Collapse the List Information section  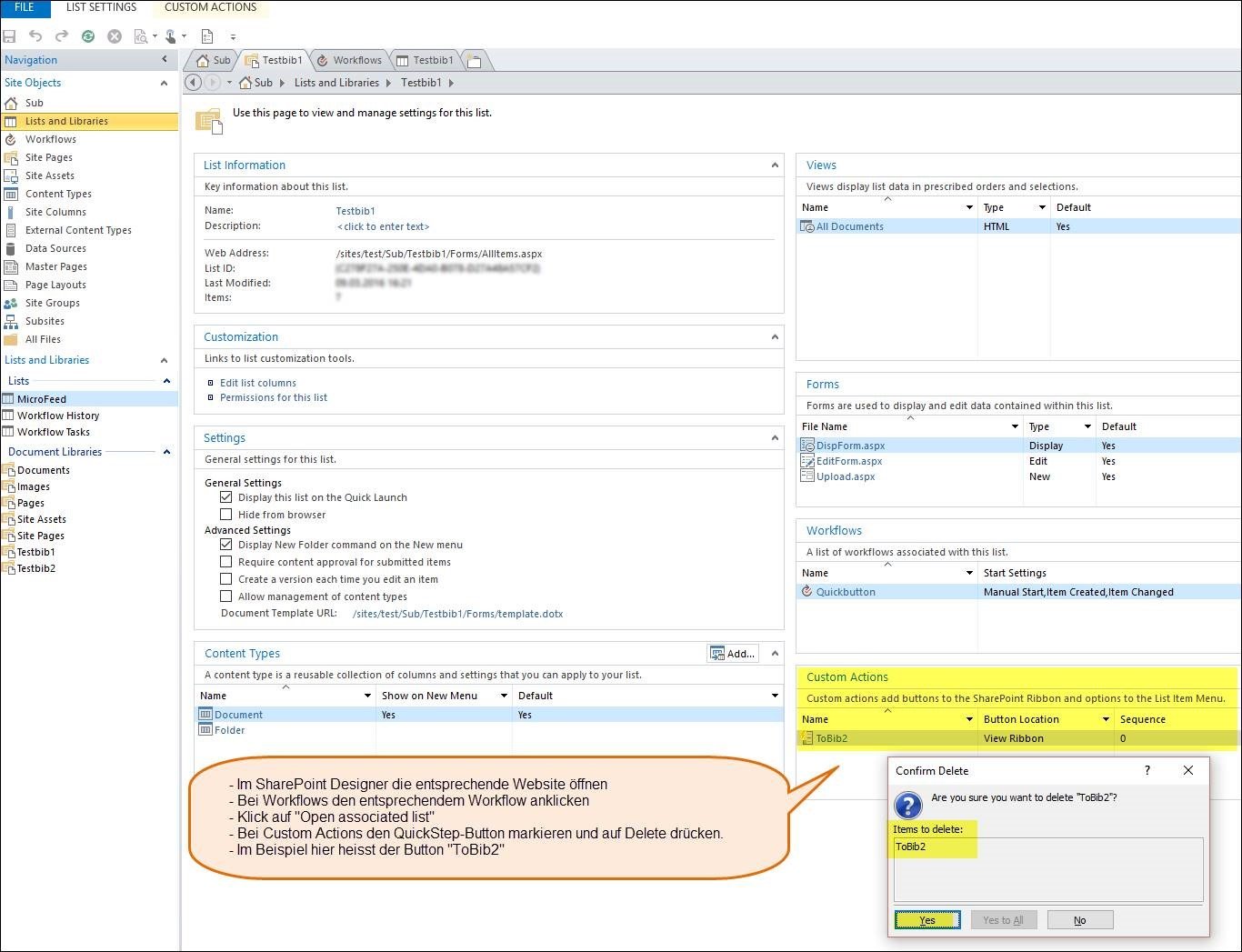tap(775, 165)
